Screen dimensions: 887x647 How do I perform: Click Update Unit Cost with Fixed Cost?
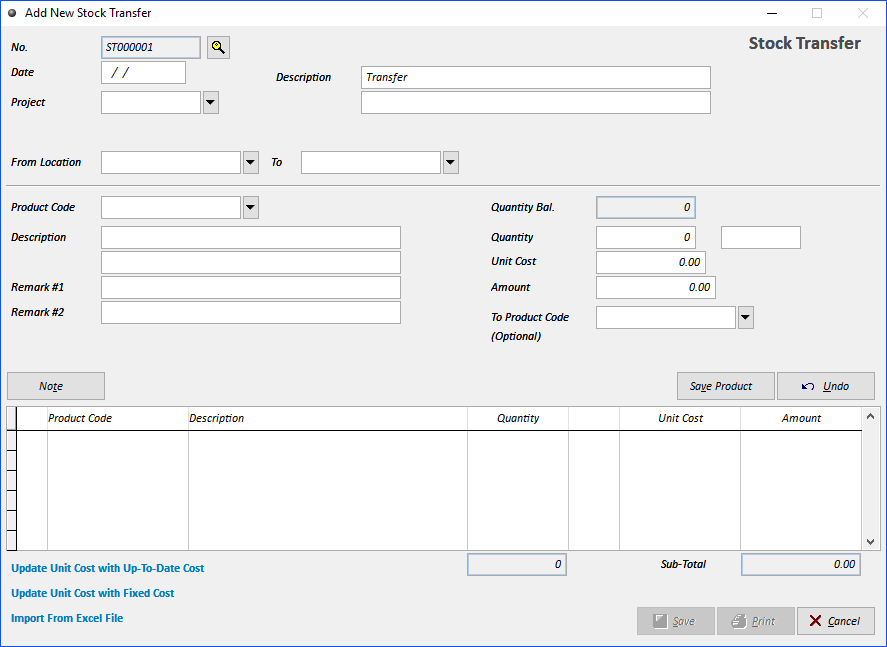point(93,593)
